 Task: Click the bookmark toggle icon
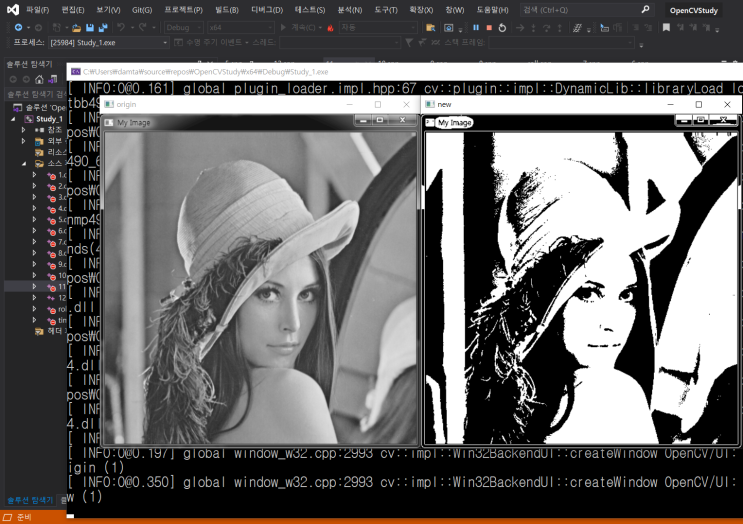click(x=666, y=28)
